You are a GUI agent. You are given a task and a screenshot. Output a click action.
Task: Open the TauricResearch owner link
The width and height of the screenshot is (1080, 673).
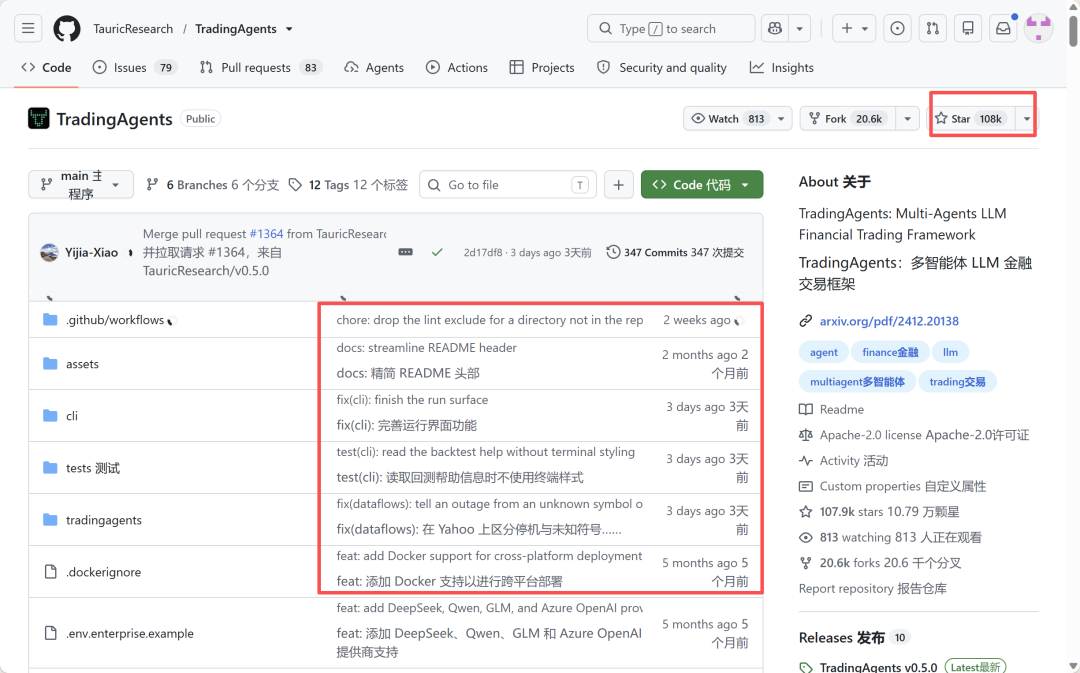(x=133, y=29)
